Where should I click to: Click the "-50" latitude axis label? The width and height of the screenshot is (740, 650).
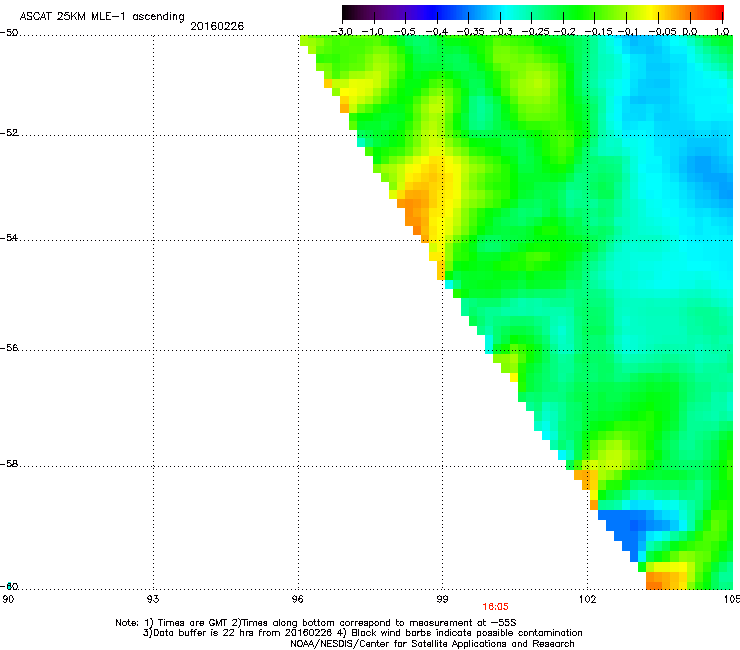click(9, 33)
